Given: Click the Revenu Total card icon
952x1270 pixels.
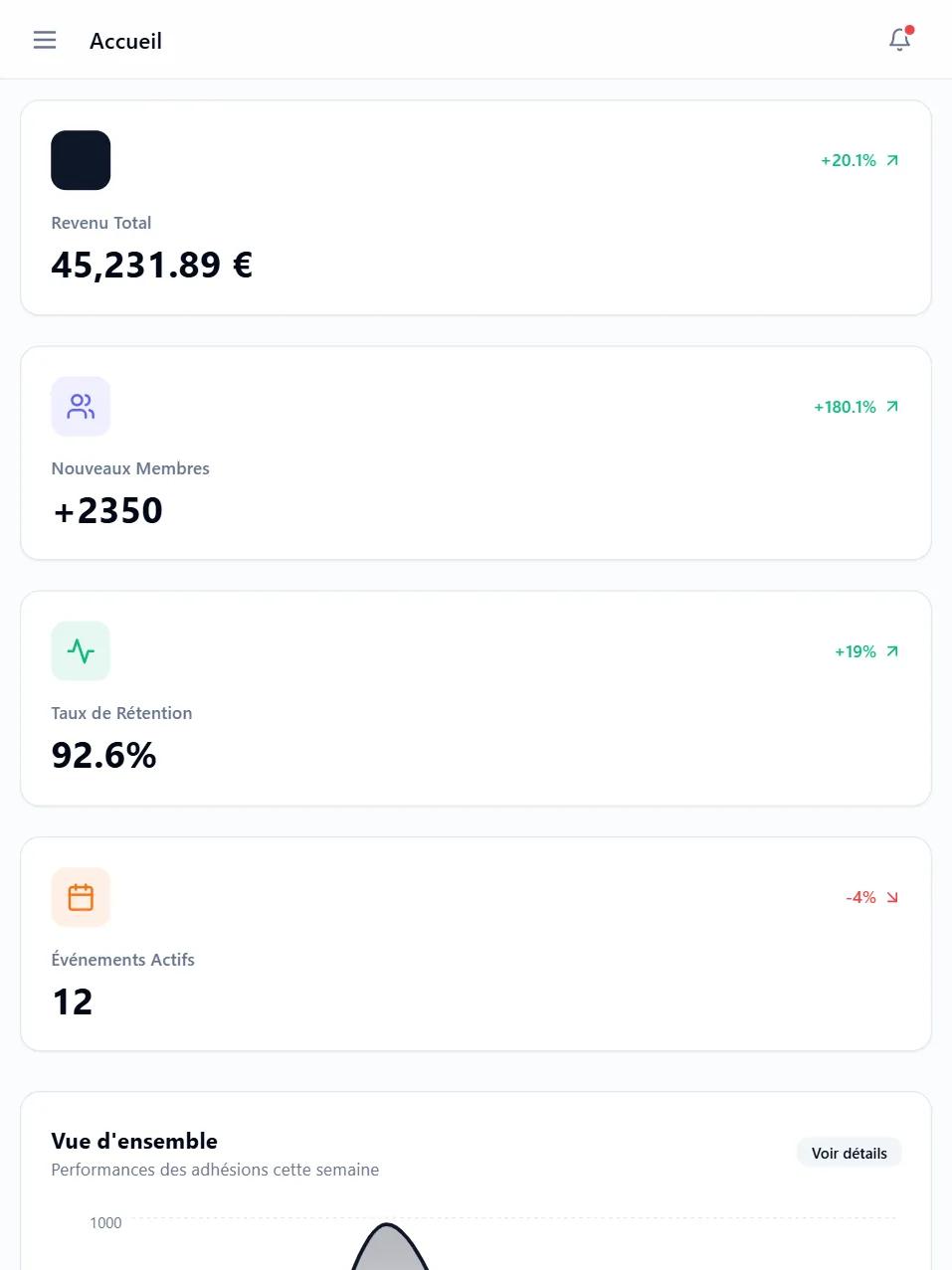Looking at the screenshot, I should point(81,159).
